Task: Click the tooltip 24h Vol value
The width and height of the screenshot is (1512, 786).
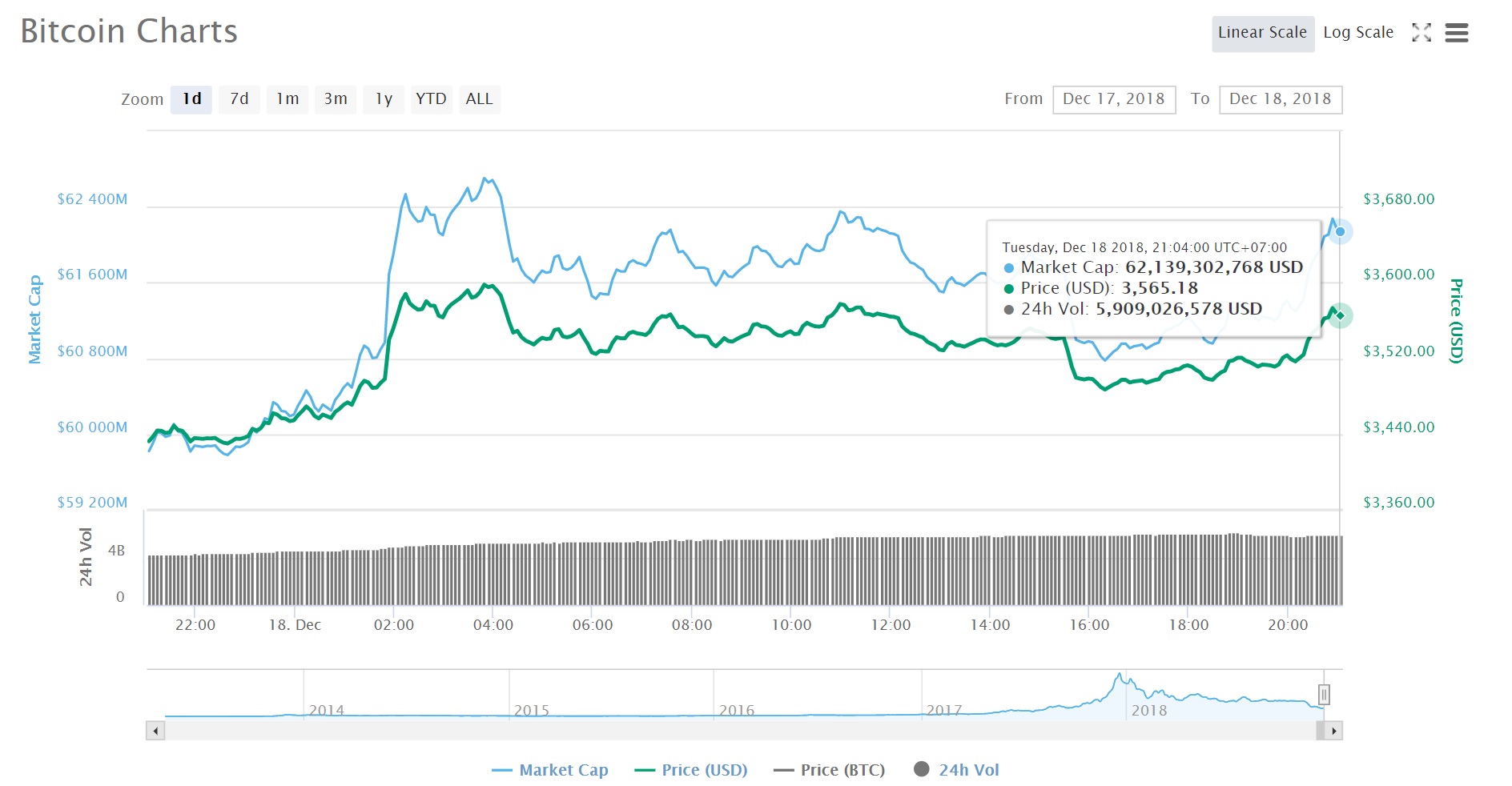Action: pos(1179,309)
